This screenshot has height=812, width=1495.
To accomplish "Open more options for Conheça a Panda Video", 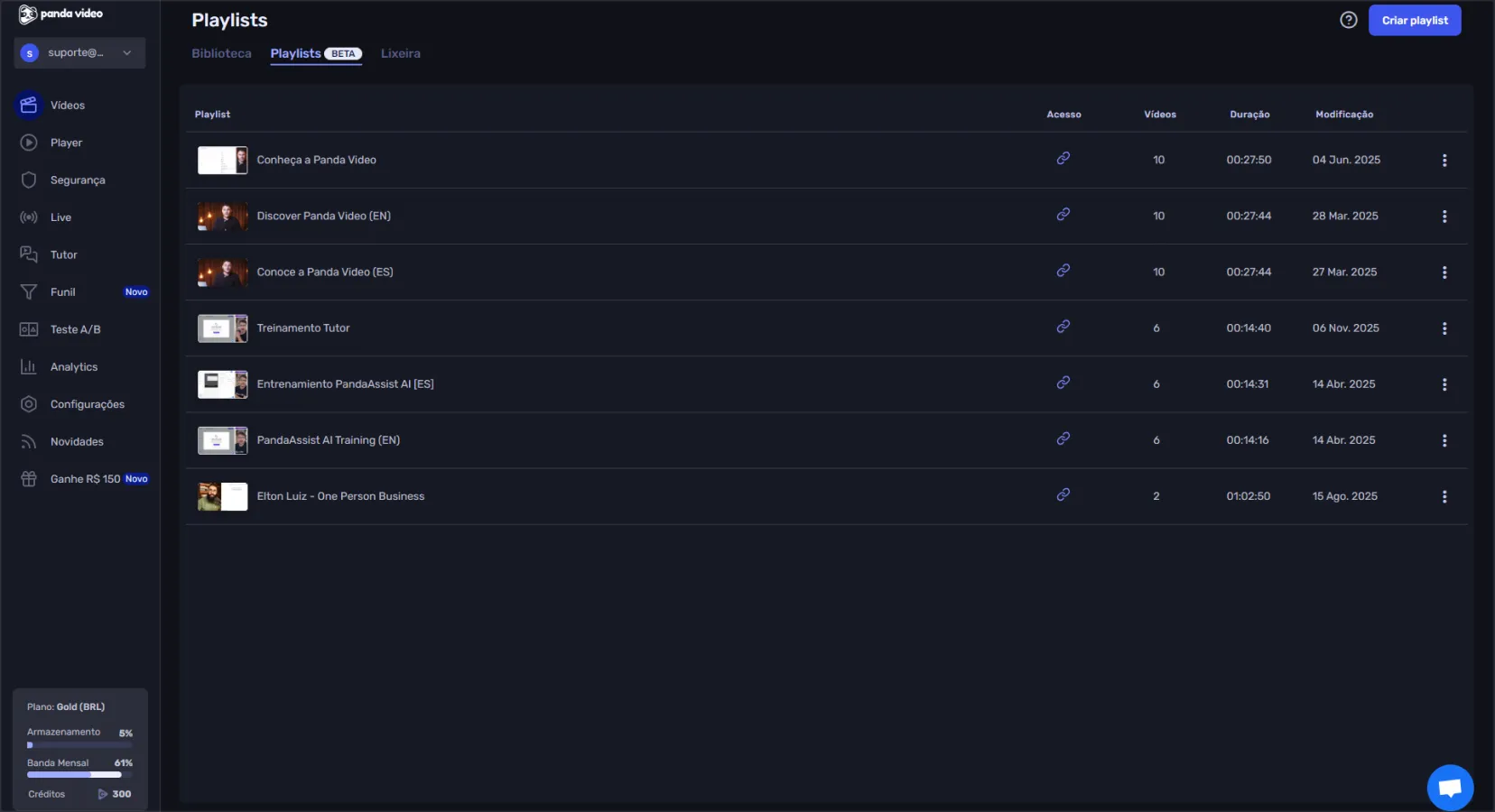I will tap(1444, 161).
